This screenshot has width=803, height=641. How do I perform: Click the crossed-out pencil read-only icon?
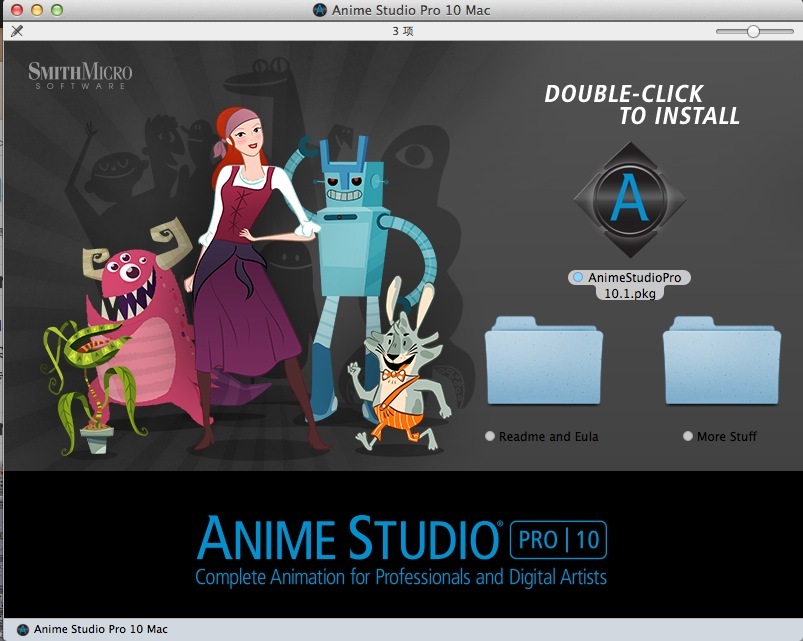click(x=16, y=31)
